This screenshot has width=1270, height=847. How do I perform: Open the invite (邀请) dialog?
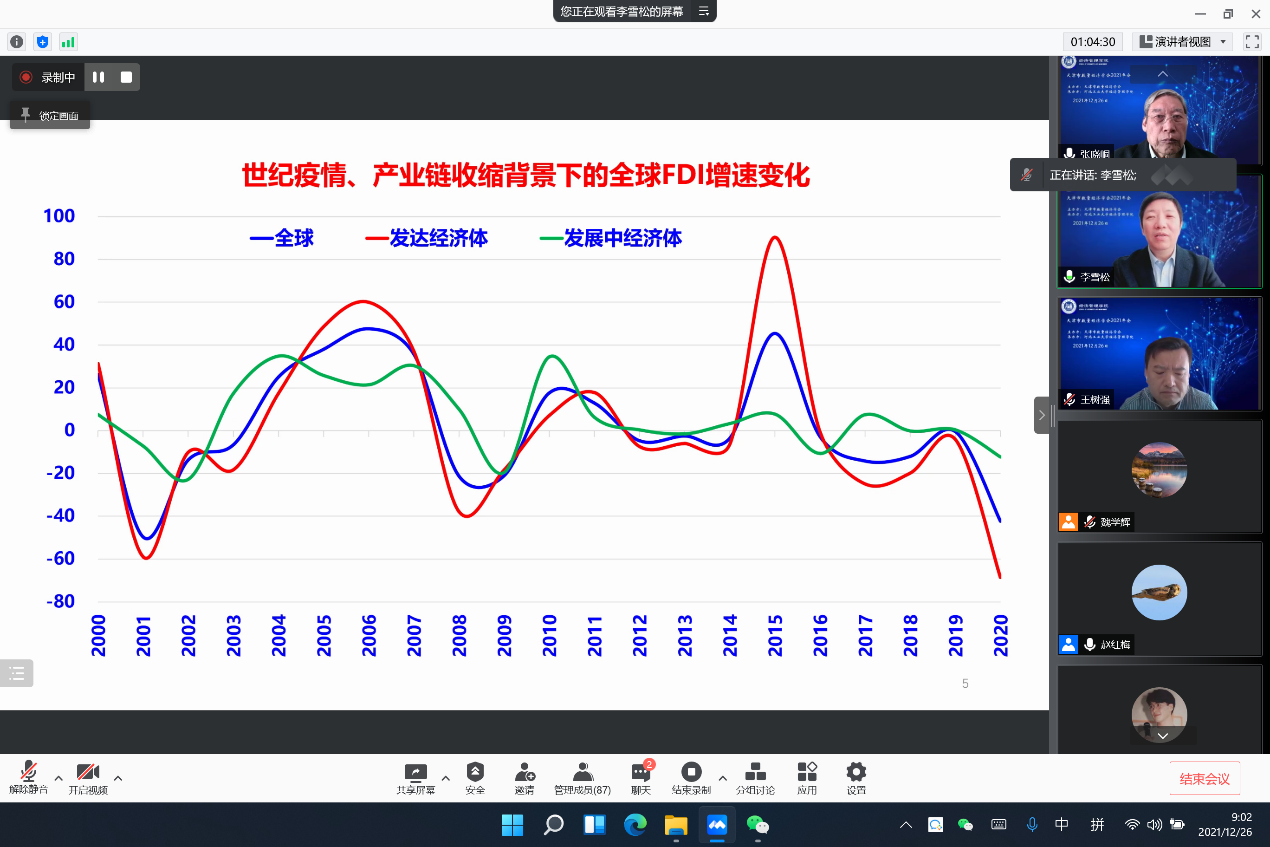coord(524,777)
